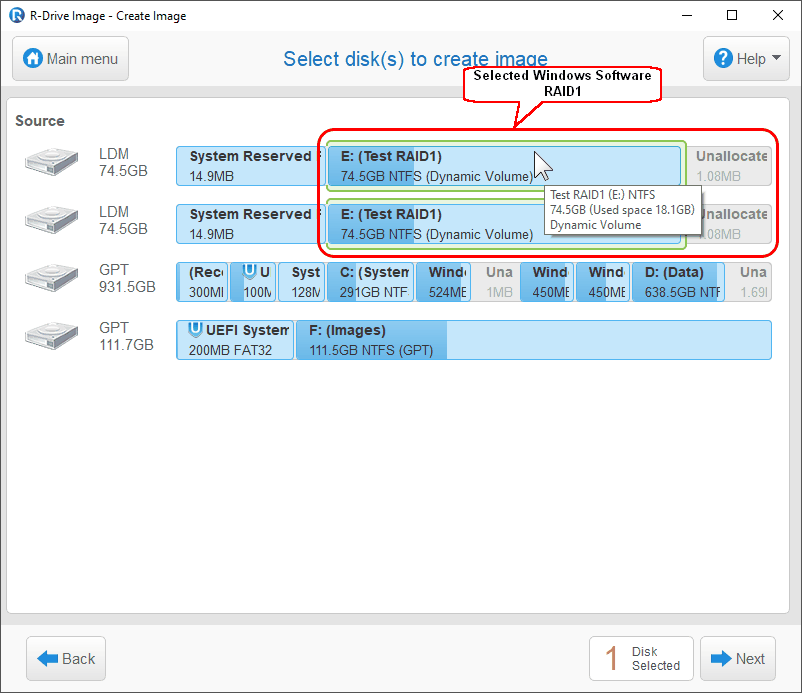802x693 pixels.
Task: Select the C: (System) 291GB NTFS partition
Action: click(x=370, y=282)
